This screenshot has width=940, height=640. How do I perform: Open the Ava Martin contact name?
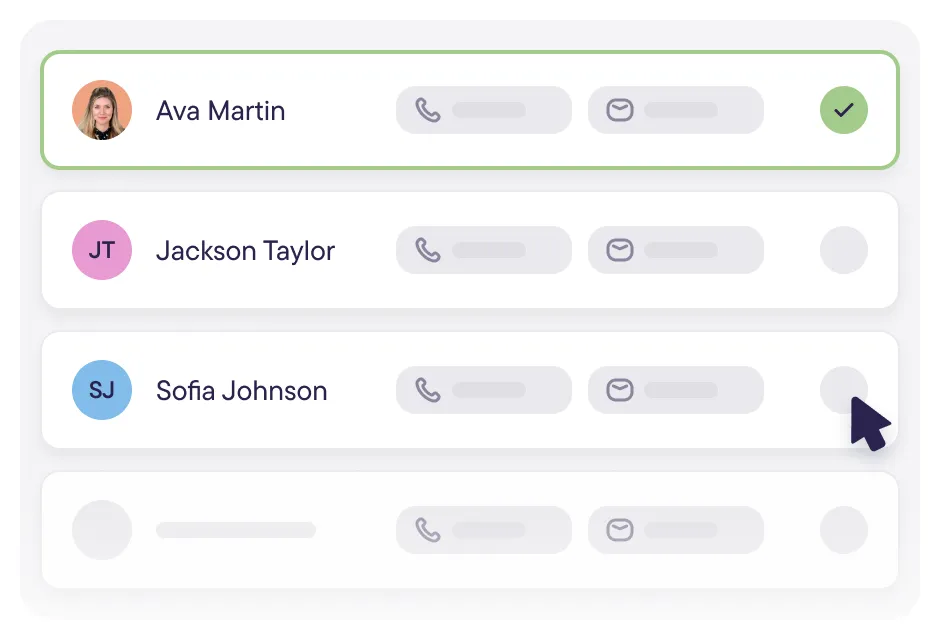point(221,111)
